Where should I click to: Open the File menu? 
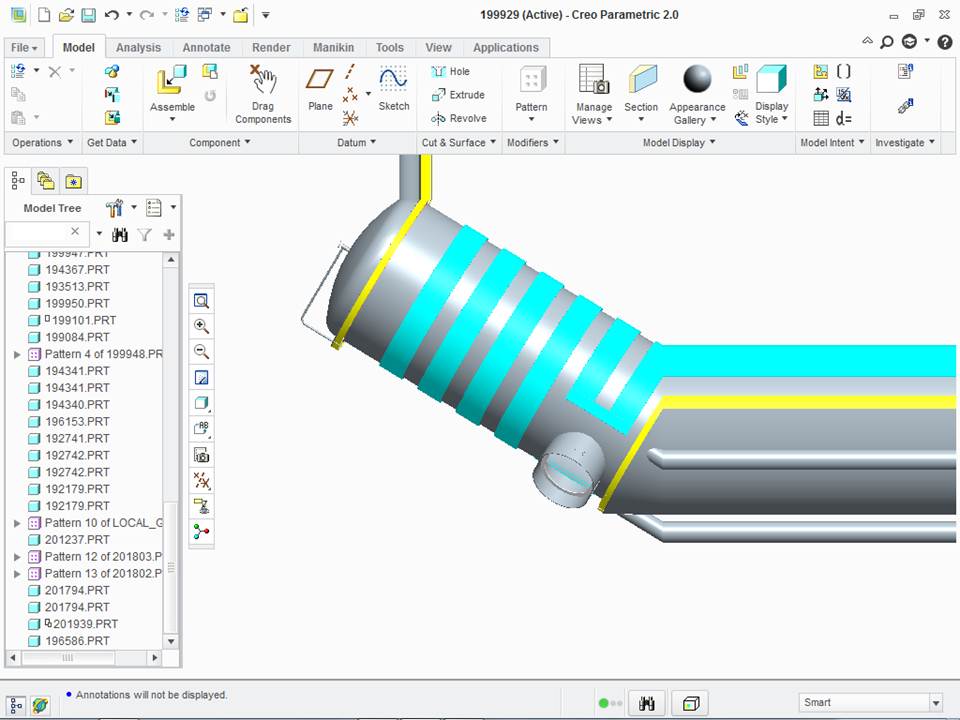[24, 48]
